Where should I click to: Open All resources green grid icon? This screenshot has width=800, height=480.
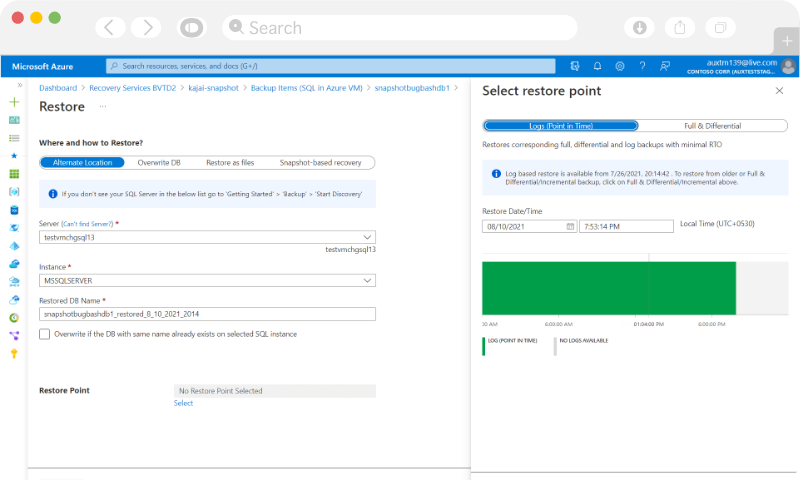pyautogui.click(x=14, y=174)
